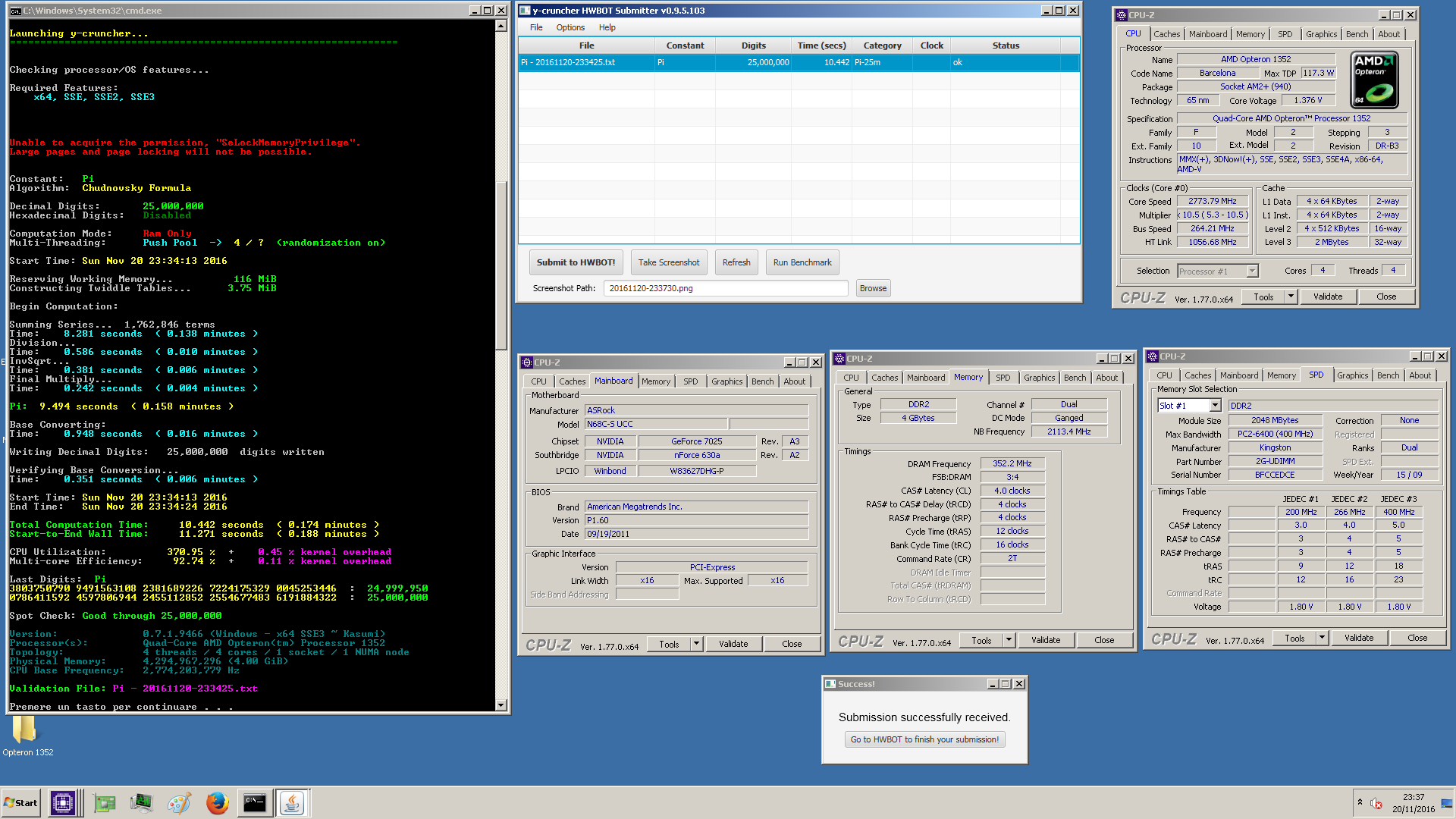
Task: Click the muted volume tray icon
Action: 1376,803
